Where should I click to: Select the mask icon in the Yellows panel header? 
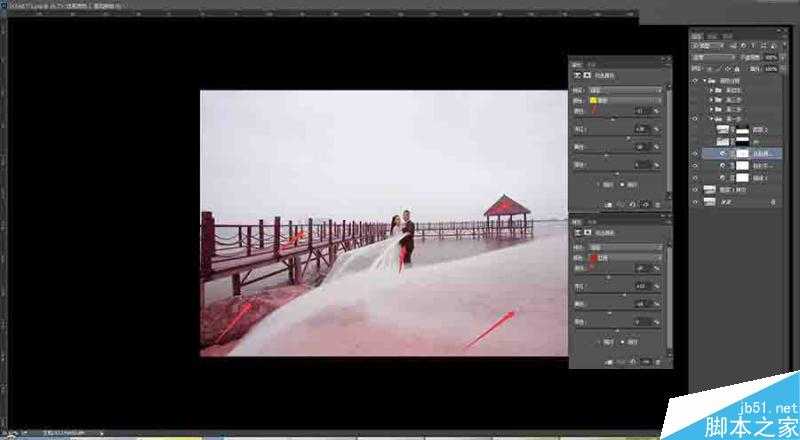[587, 74]
